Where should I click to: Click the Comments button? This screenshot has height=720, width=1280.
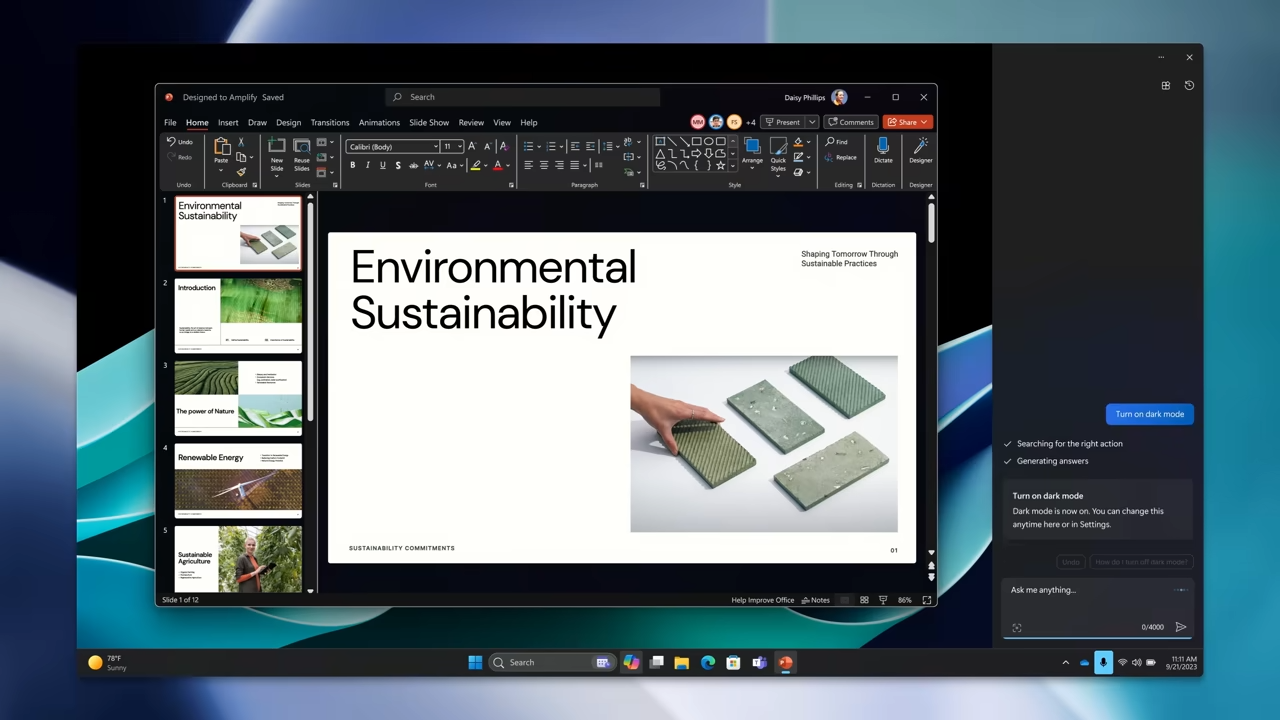[x=851, y=122]
